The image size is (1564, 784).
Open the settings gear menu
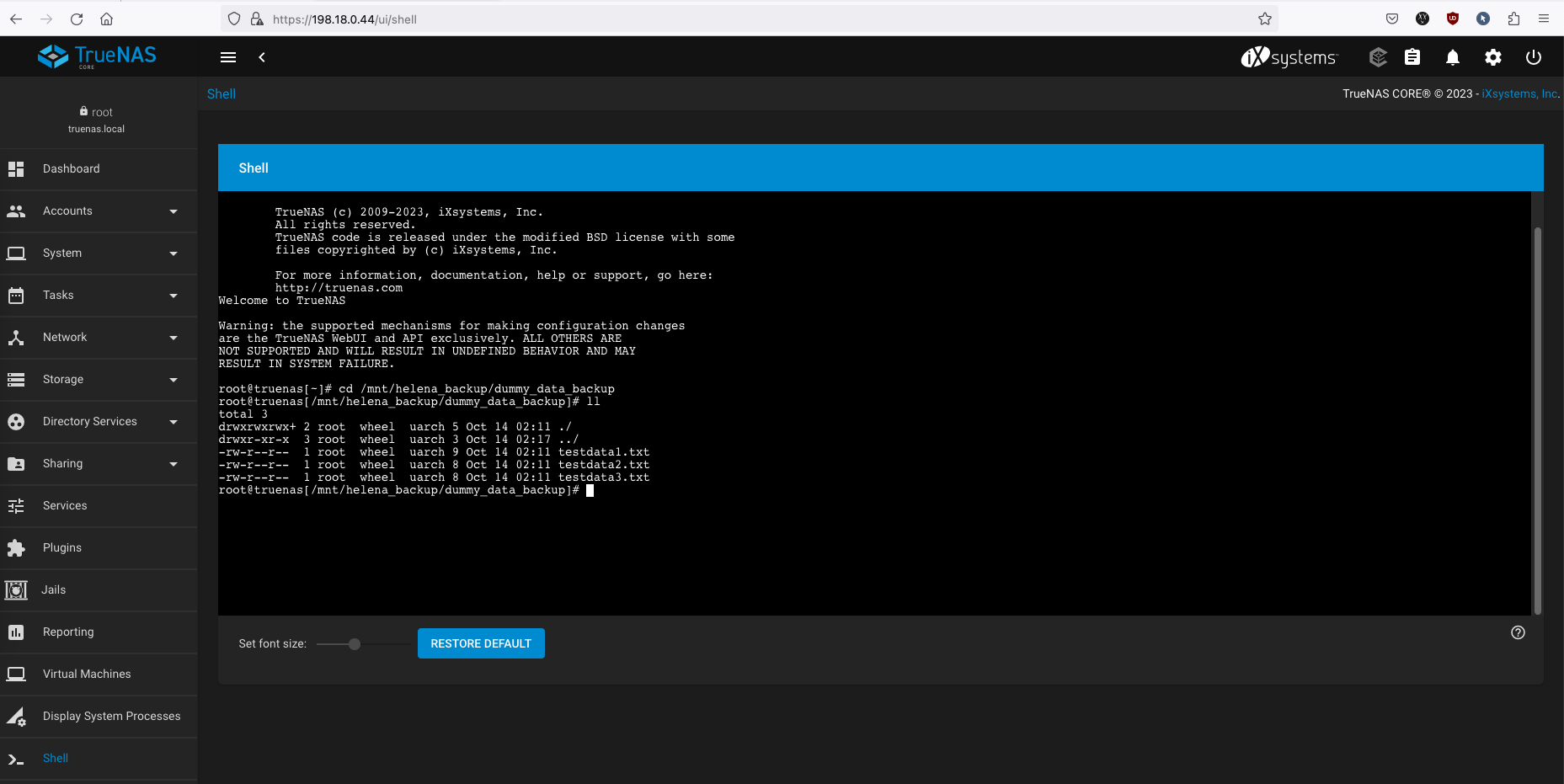click(x=1493, y=57)
